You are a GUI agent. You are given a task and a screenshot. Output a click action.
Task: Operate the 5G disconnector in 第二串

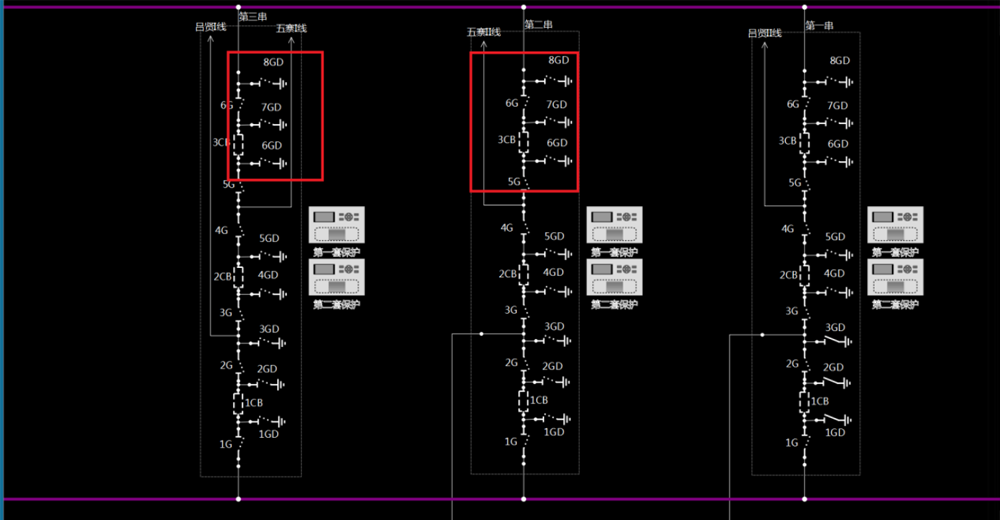click(x=523, y=182)
